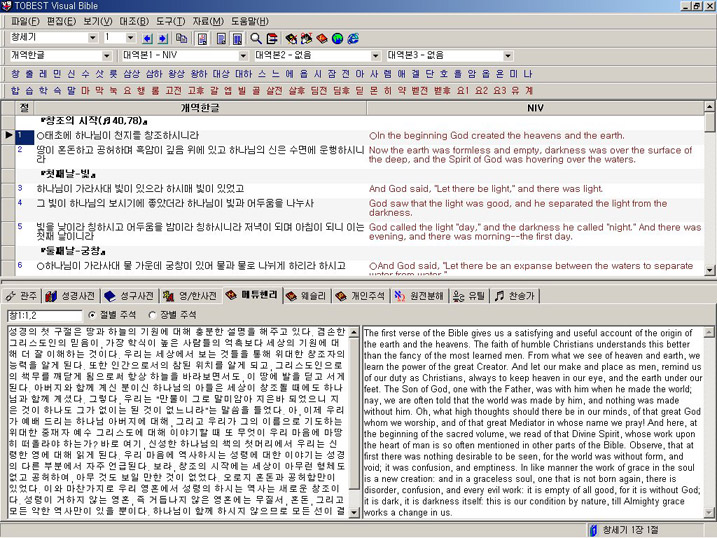Image resolution: width=717 pixels, height=538 pixels.
Task: Open the 편집(E) menu
Action: click(61, 21)
